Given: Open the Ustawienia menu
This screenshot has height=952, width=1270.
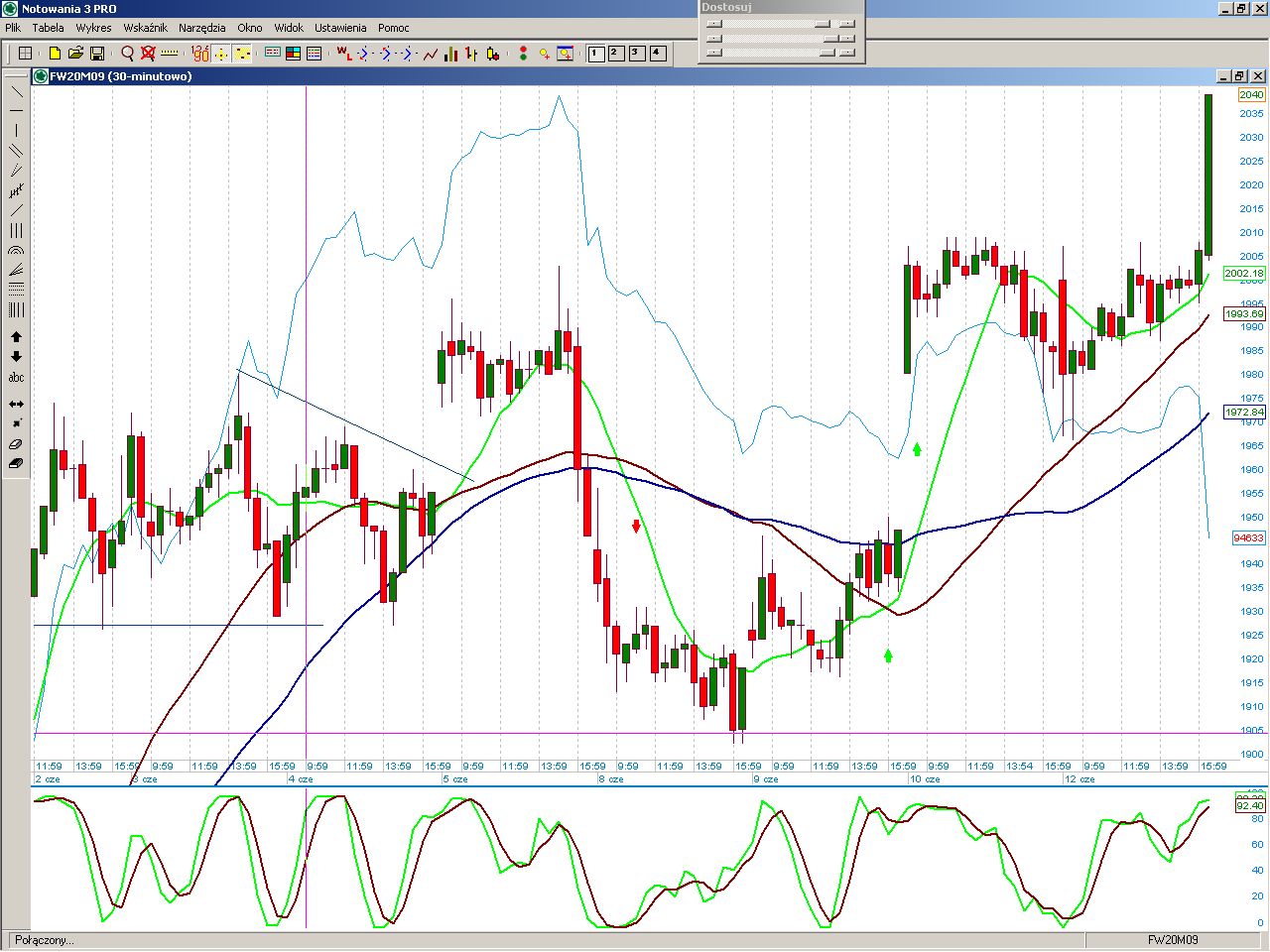Looking at the screenshot, I should coord(340,28).
